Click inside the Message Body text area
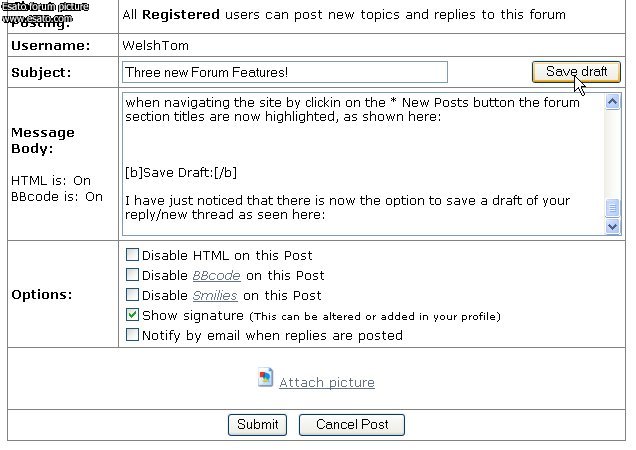This screenshot has width=636, height=450. pos(363,164)
